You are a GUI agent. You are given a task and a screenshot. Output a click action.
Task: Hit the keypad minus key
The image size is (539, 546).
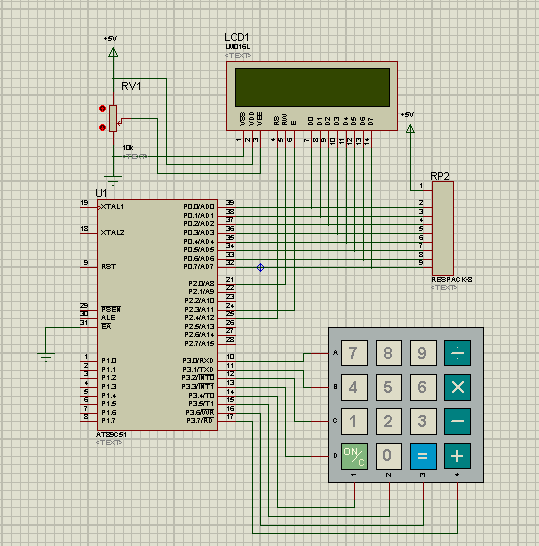pyautogui.click(x=457, y=421)
